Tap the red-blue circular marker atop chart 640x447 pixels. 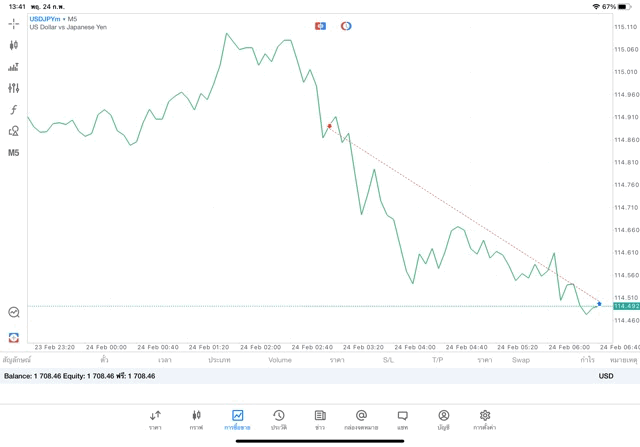click(346, 26)
